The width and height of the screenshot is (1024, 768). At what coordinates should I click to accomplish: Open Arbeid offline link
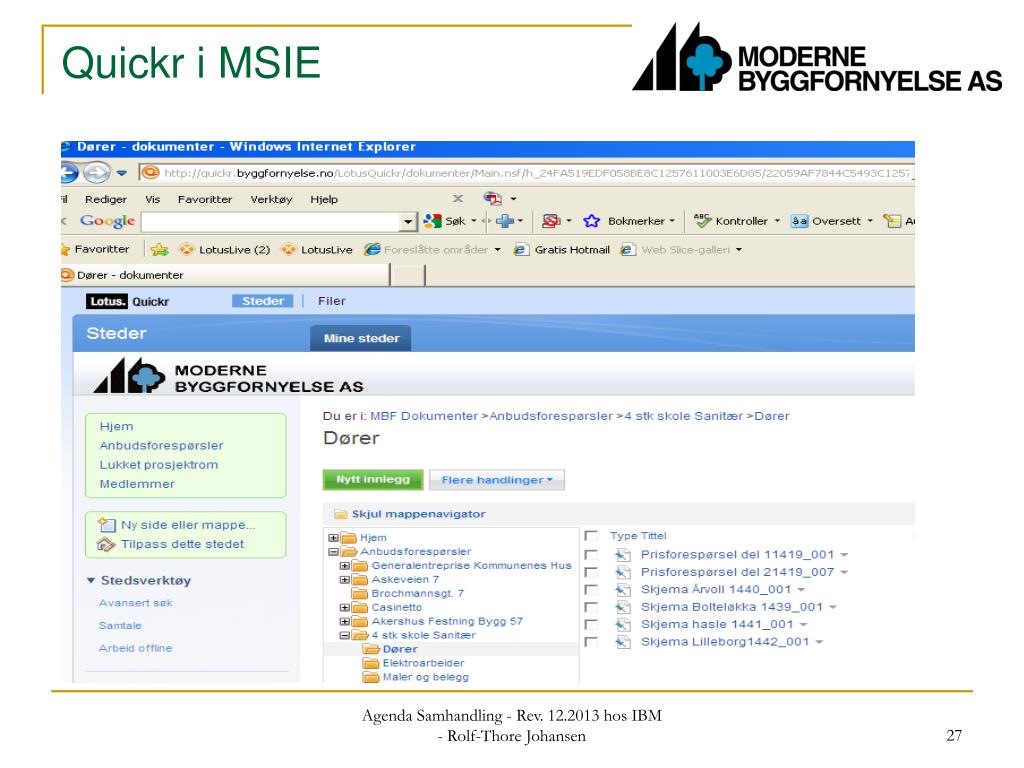pyautogui.click(x=135, y=648)
